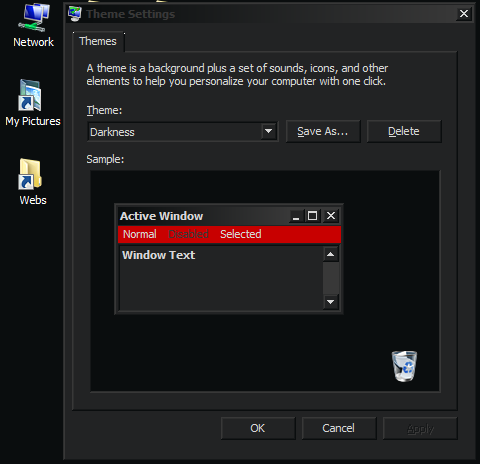Screen dimensions: 480x464
Task: Choose the Selected menu item in sample
Action: point(241,234)
